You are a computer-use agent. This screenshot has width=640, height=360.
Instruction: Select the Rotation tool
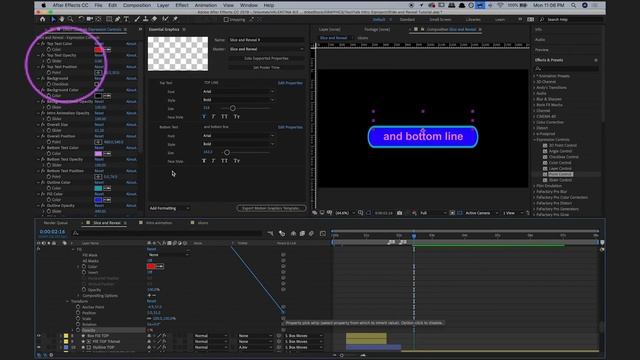click(x=81, y=19)
